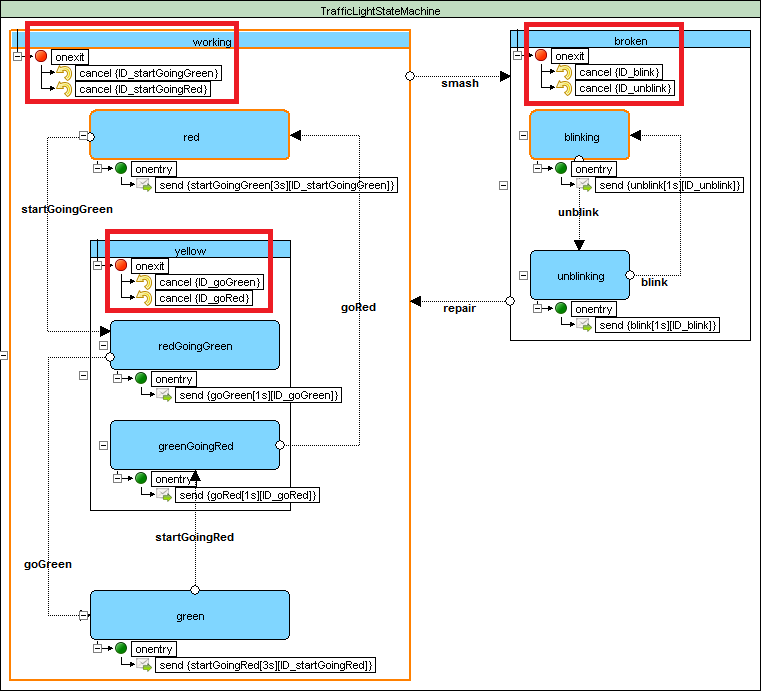Click send icon for blink event
The image size is (763, 693).
pyautogui.click(x=583, y=325)
